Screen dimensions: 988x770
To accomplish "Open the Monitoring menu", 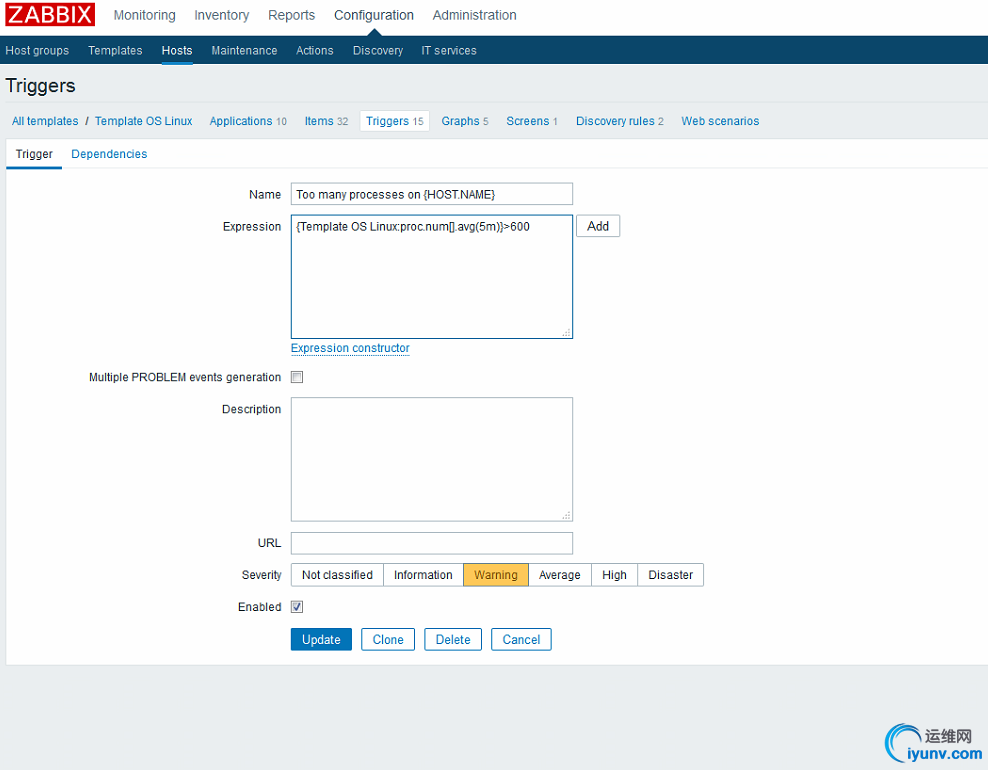I will click(x=144, y=15).
